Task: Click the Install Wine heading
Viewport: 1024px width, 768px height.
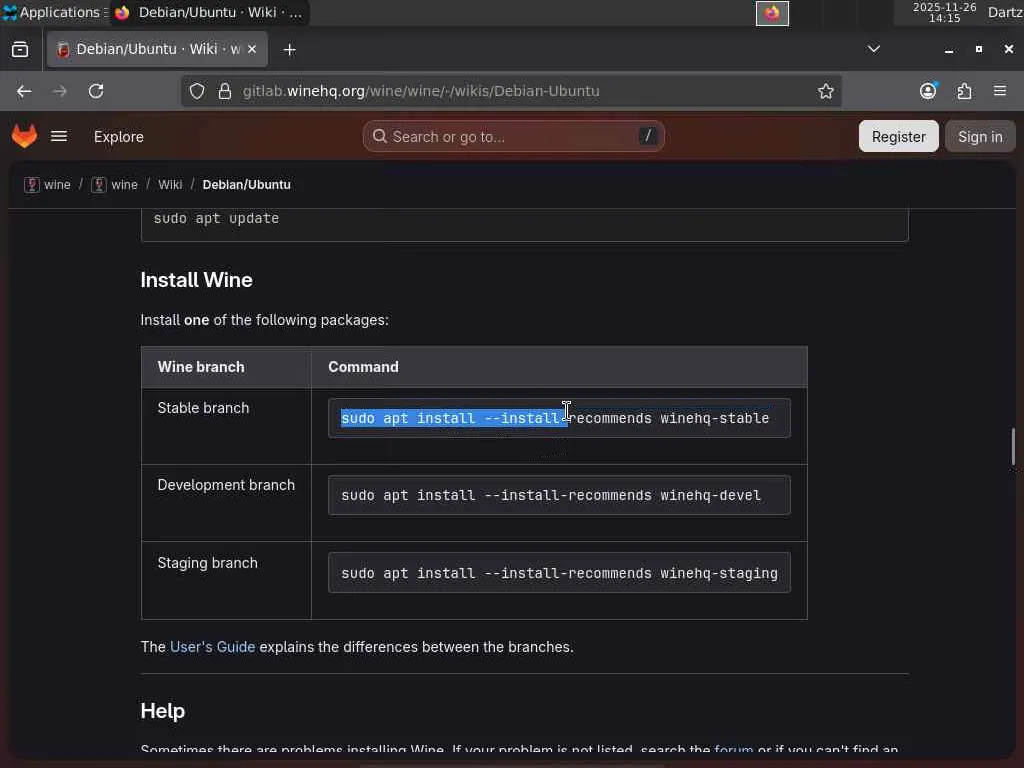Action: click(x=197, y=280)
